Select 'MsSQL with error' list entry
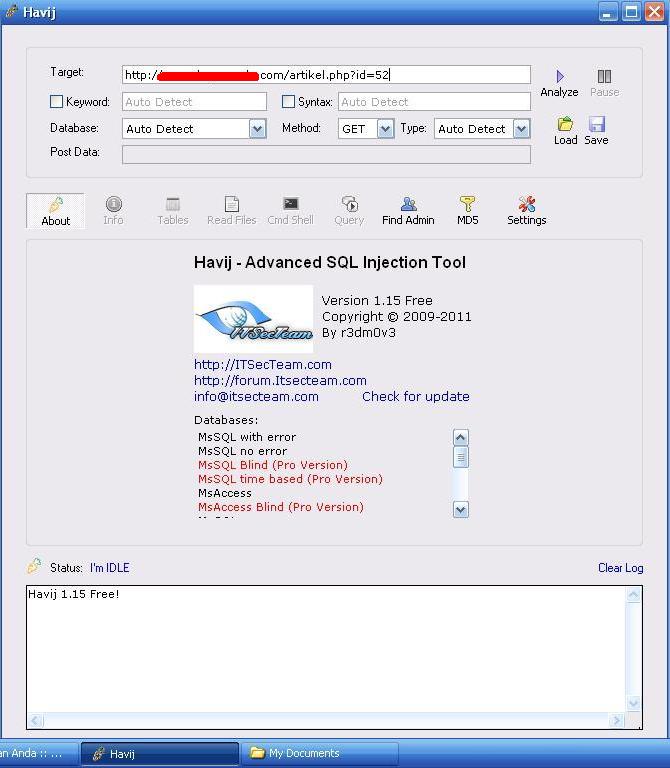This screenshot has height=768, width=670. pyautogui.click(x=247, y=437)
